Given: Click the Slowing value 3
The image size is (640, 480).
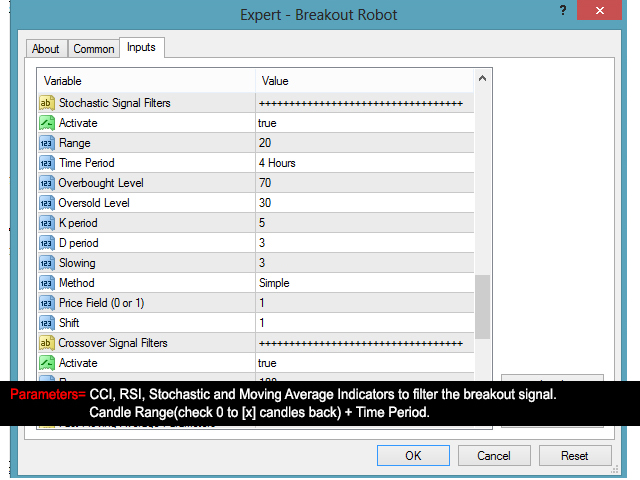Looking at the screenshot, I should 262,263.
